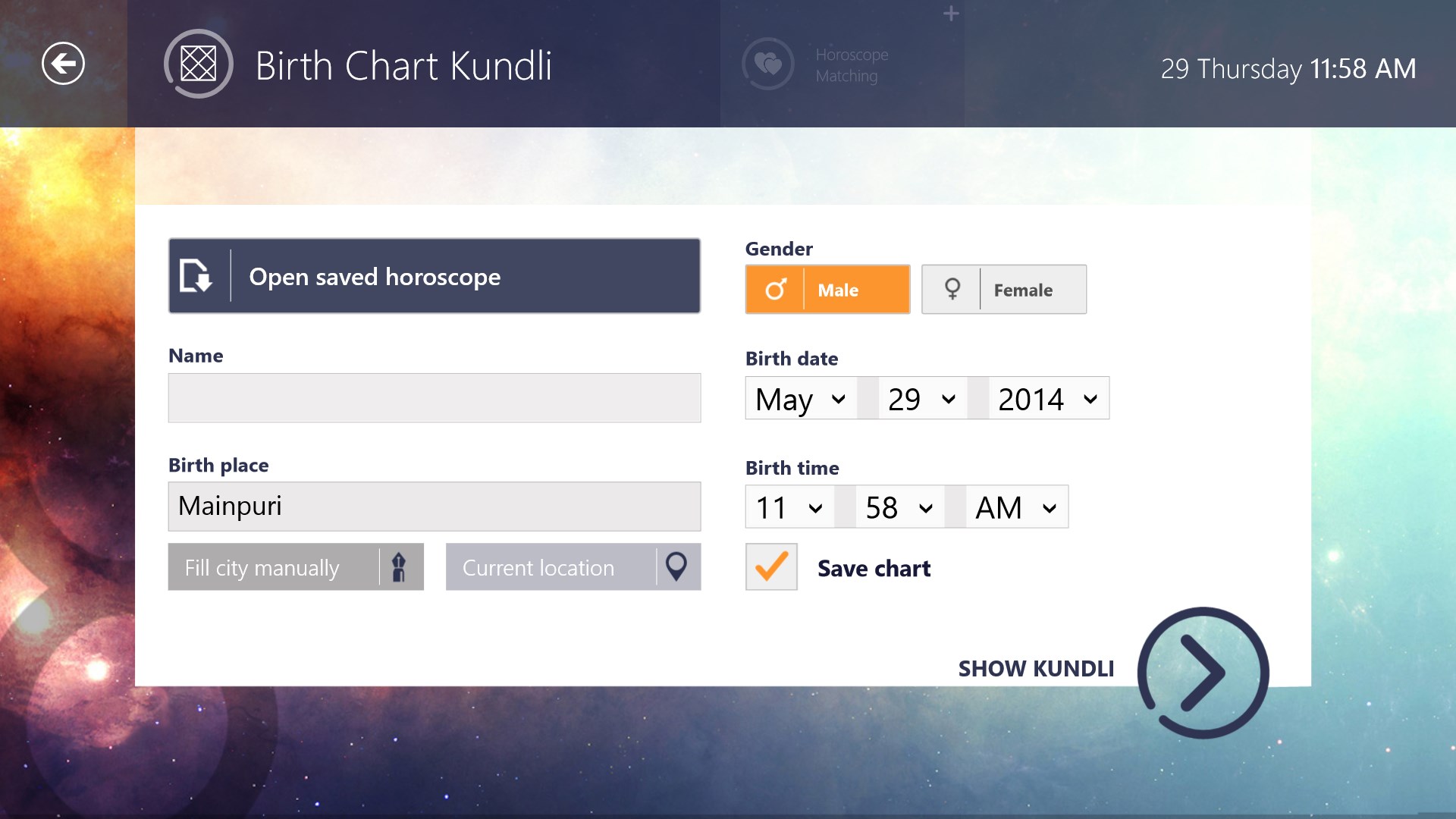Click the female symbol icon
The height and width of the screenshot is (819, 1456).
click(952, 289)
